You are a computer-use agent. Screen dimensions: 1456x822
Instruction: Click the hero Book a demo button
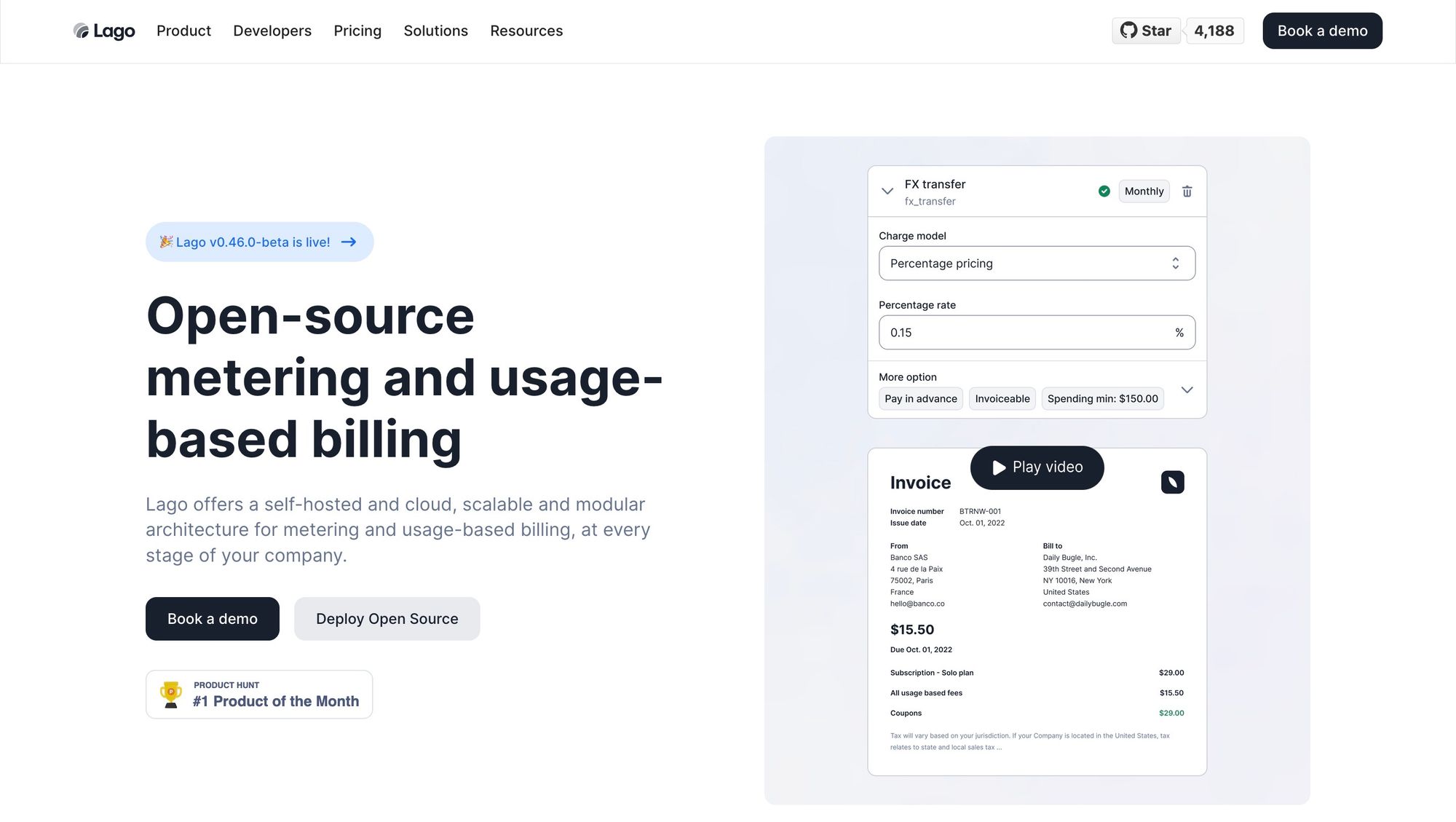click(x=212, y=619)
